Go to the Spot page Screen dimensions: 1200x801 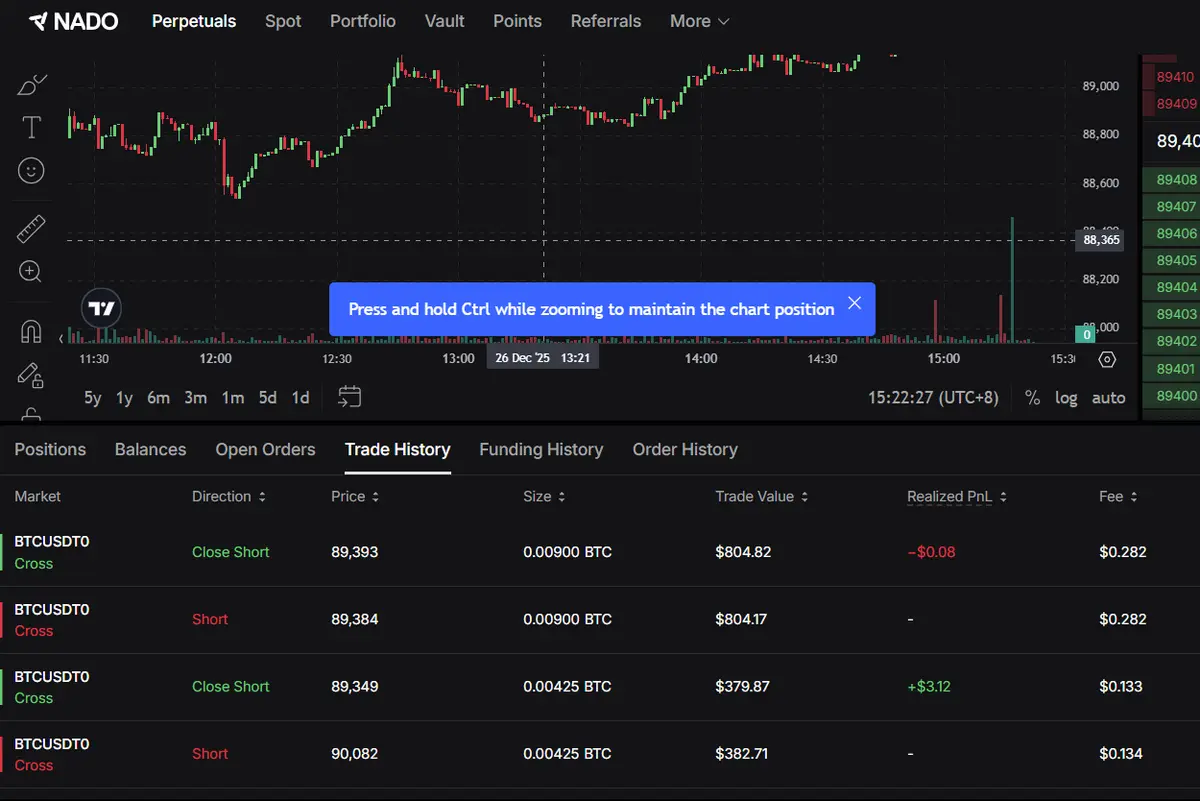[x=283, y=21]
